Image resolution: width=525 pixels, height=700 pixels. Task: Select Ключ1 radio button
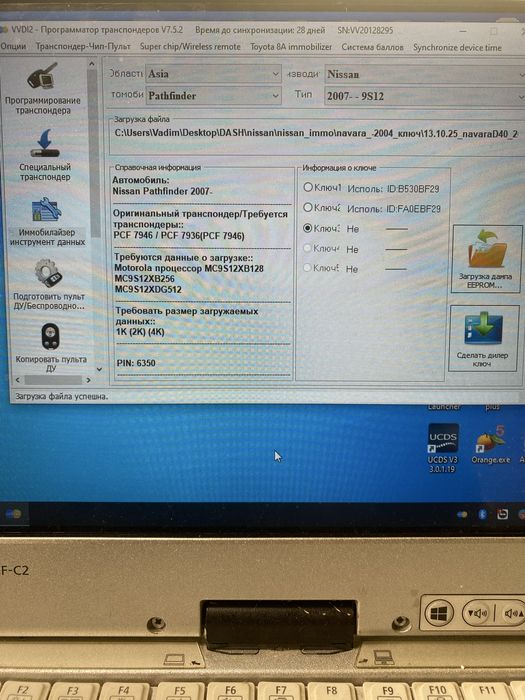tap(308, 187)
